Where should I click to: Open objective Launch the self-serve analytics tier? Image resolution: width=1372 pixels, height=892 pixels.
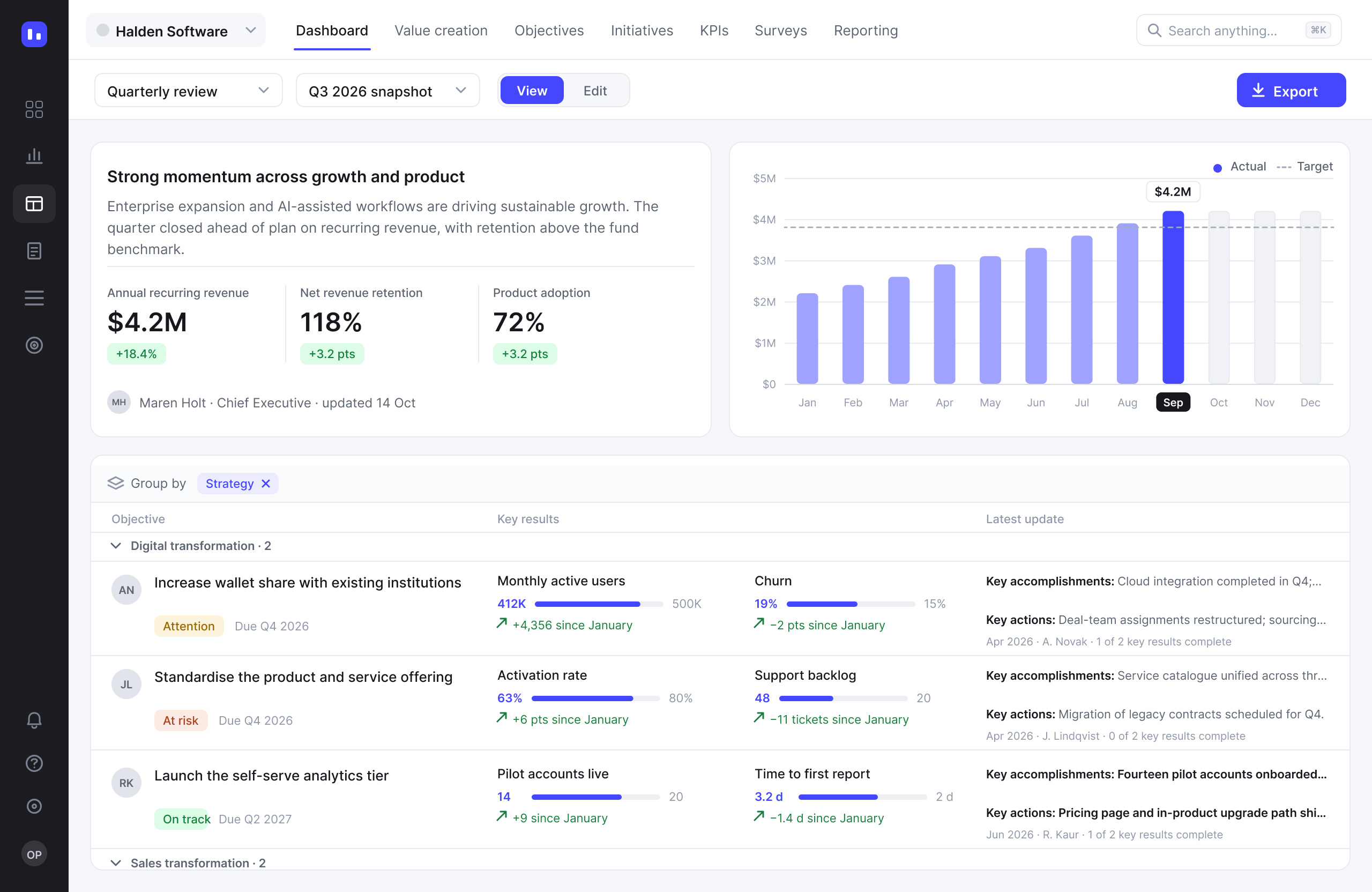(271, 776)
